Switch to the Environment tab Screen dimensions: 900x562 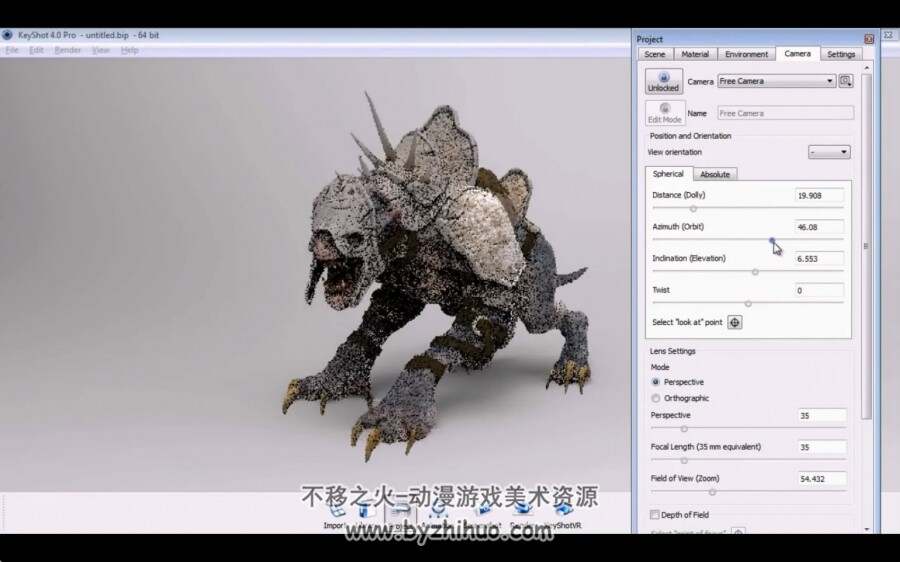coord(746,54)
